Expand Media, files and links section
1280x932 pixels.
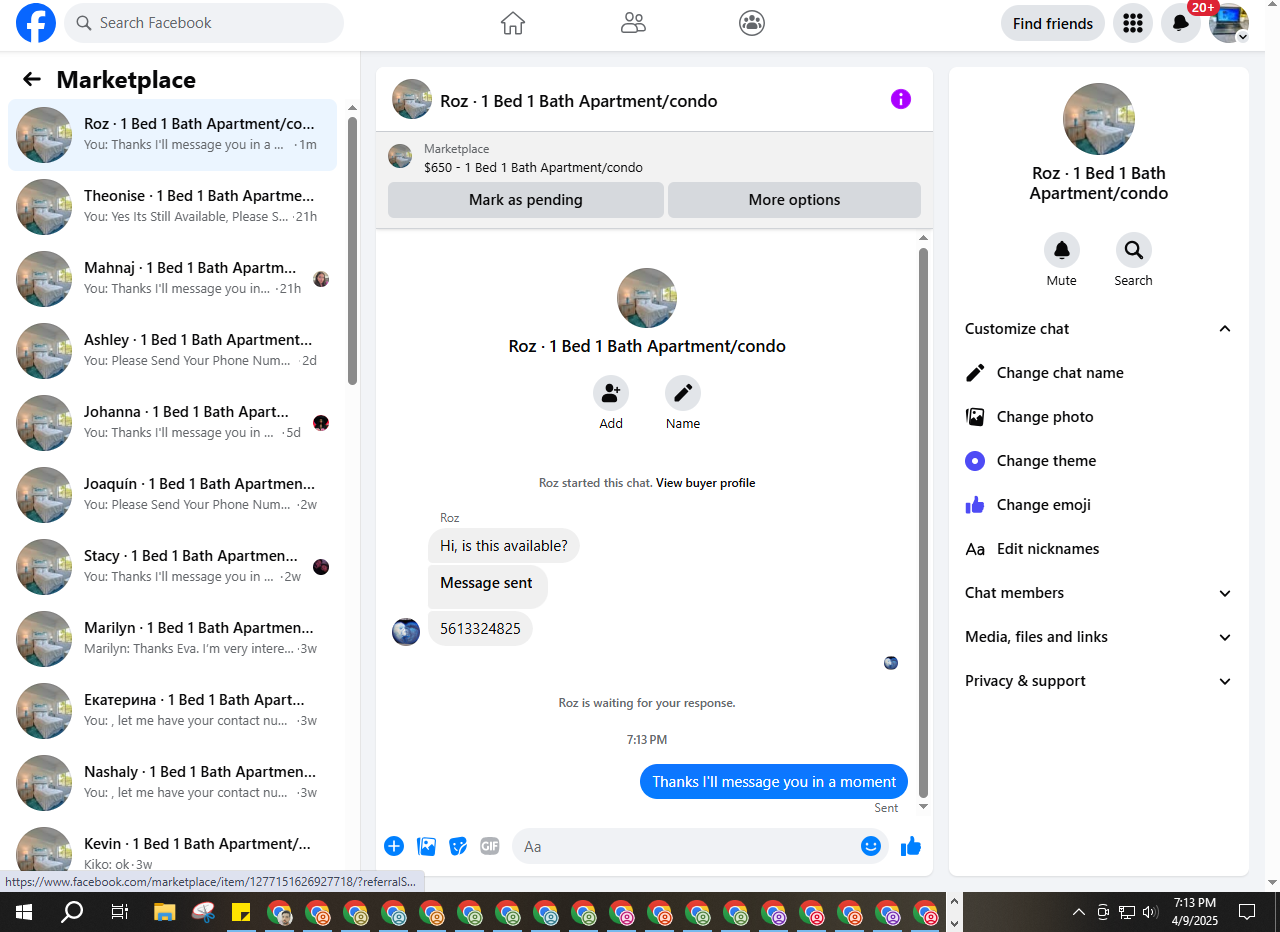pyautogui.click(x=1099, y=637)
